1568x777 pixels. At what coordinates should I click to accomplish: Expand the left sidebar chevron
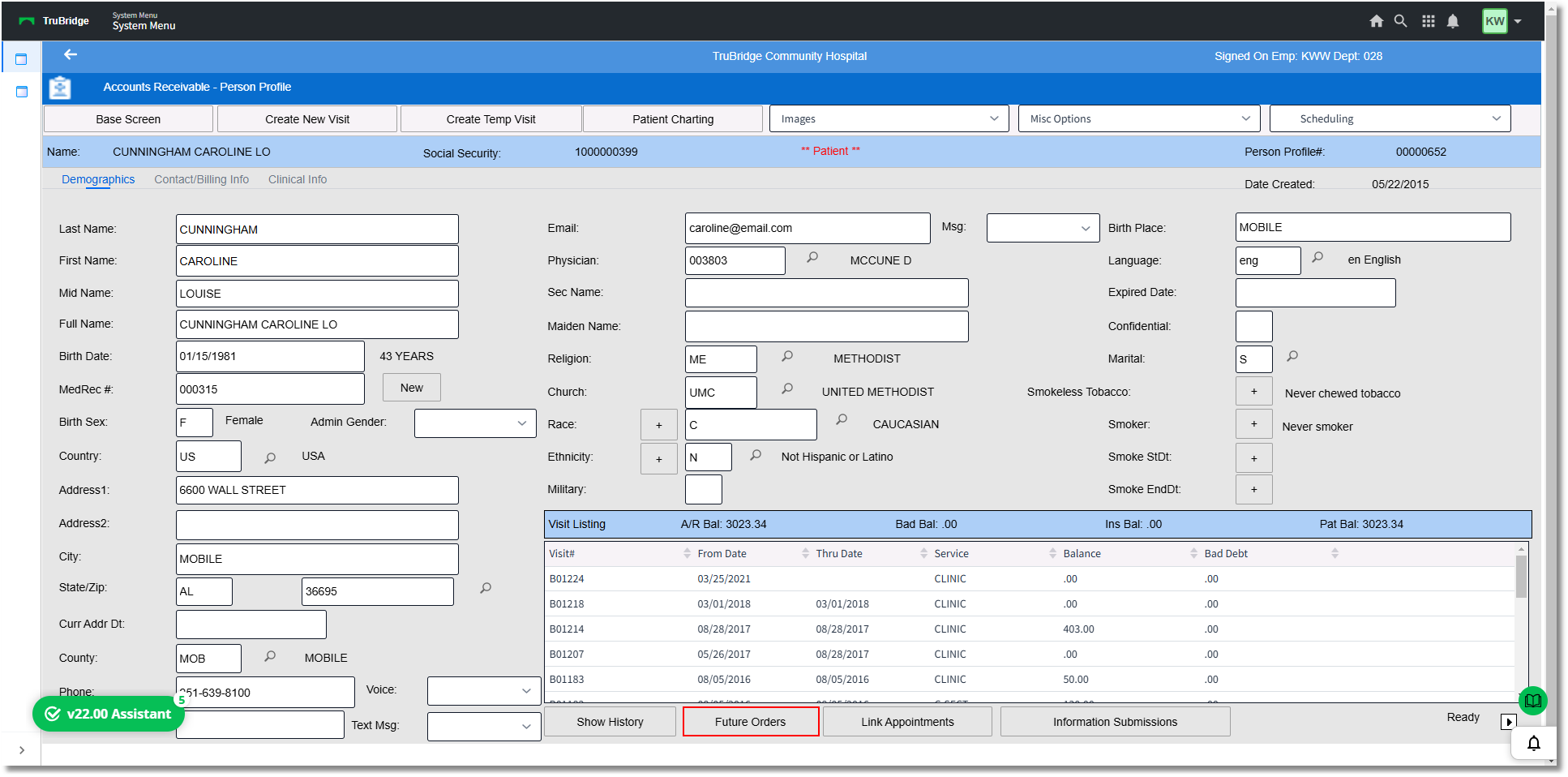22,750
